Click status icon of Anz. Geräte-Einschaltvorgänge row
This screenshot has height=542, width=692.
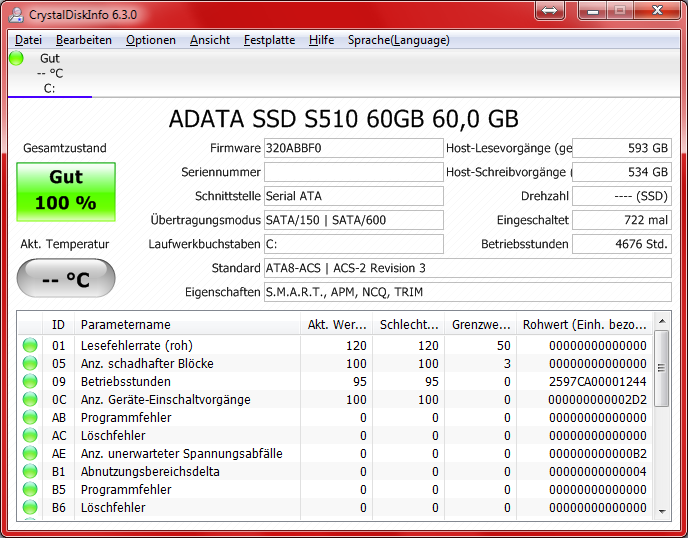click(x=30, y=399)
